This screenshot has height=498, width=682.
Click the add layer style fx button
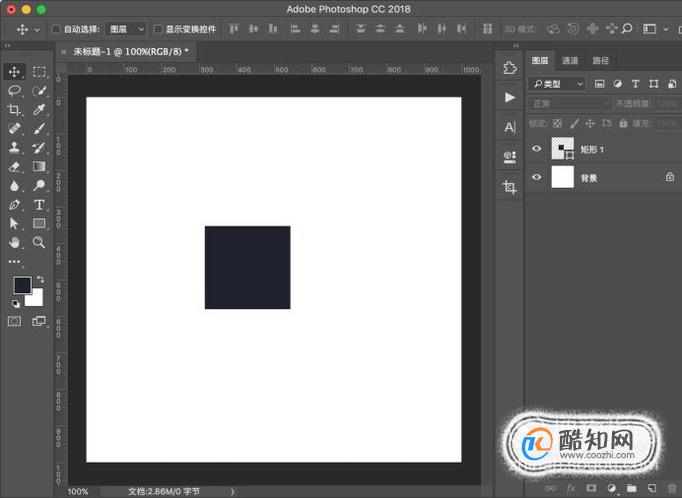(x=571, y=488)
